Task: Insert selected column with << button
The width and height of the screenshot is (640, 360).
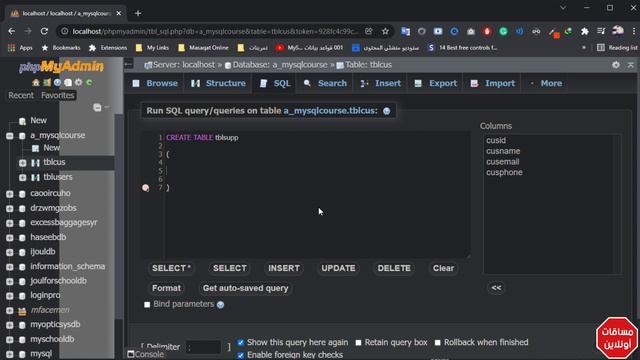Action: [496, 288]
